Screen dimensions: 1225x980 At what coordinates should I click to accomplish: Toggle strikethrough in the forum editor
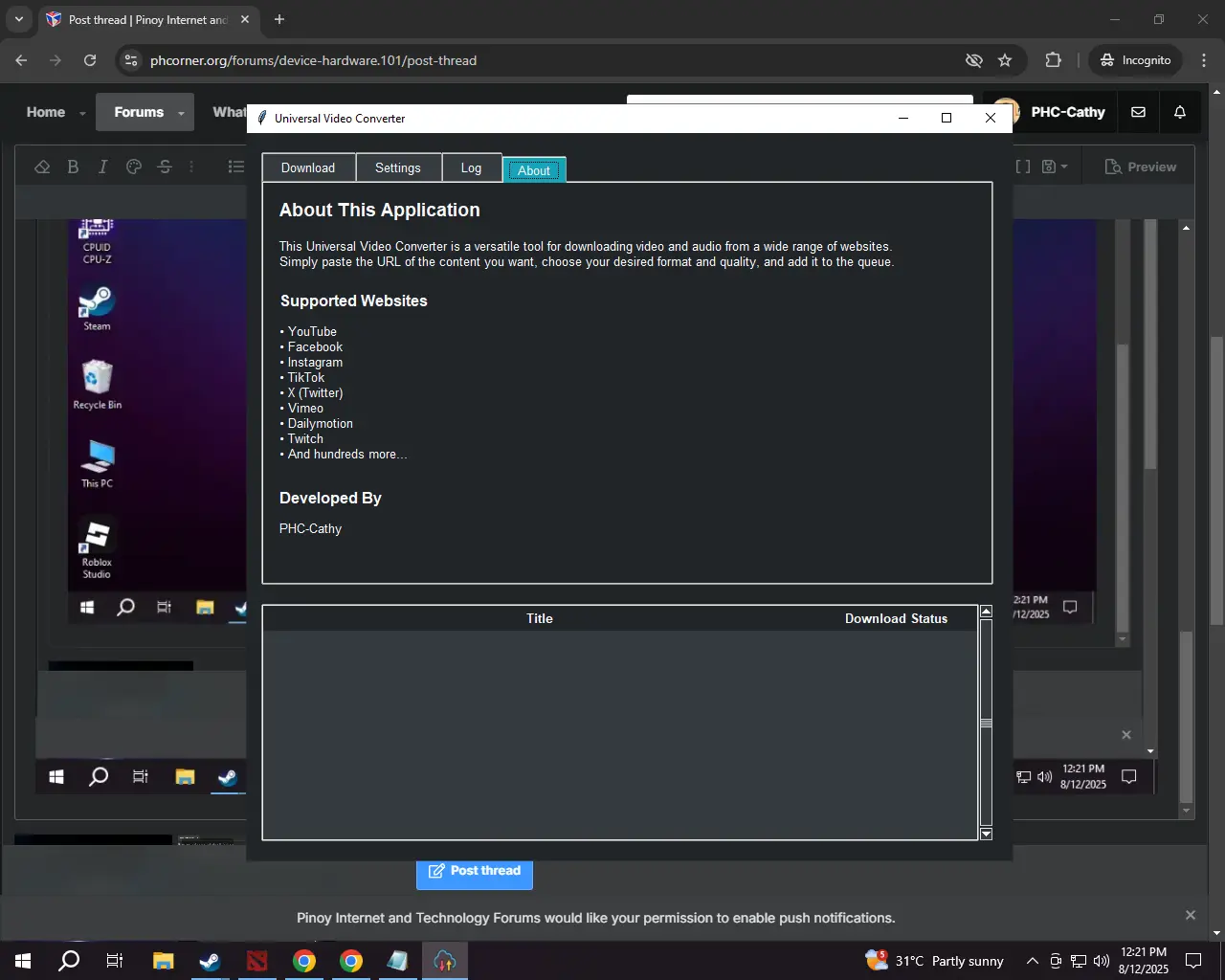pos(165,167)
